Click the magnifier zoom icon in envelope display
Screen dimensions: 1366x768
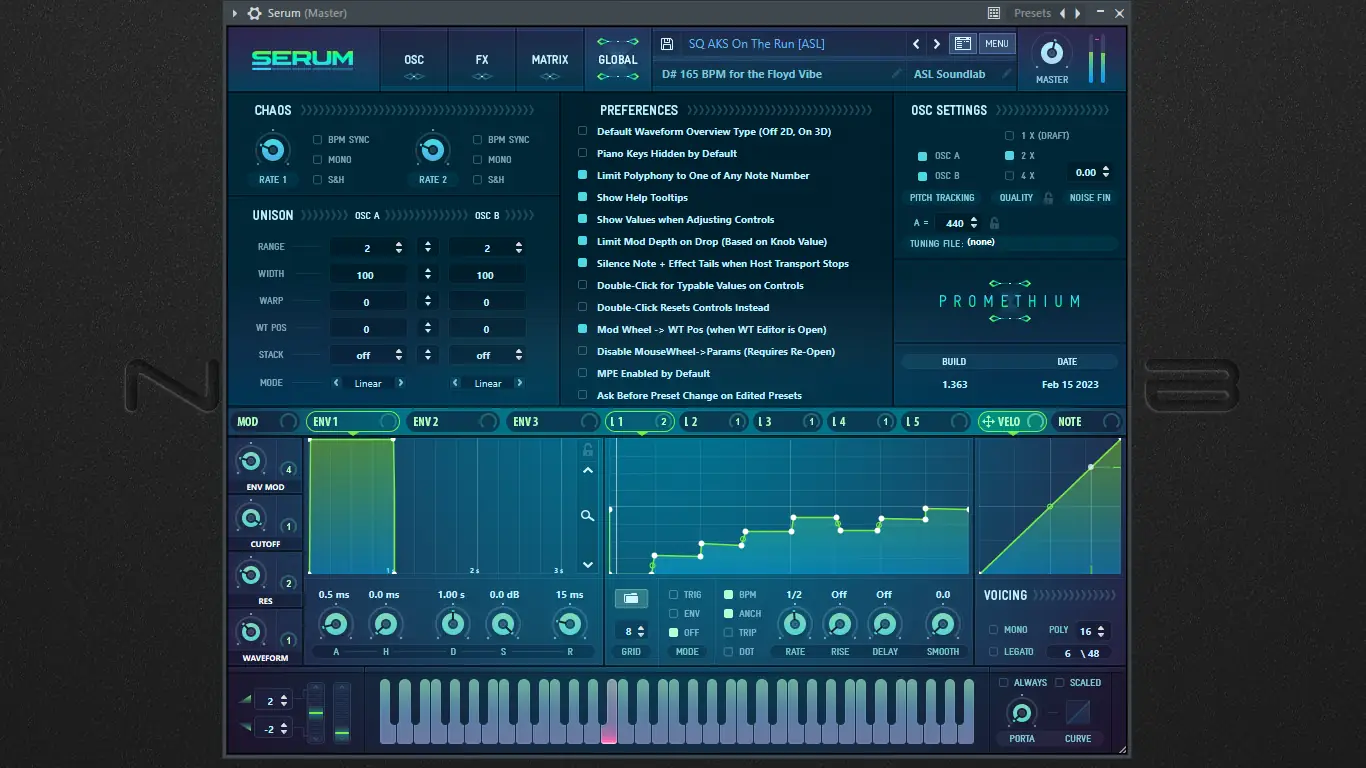588,515
